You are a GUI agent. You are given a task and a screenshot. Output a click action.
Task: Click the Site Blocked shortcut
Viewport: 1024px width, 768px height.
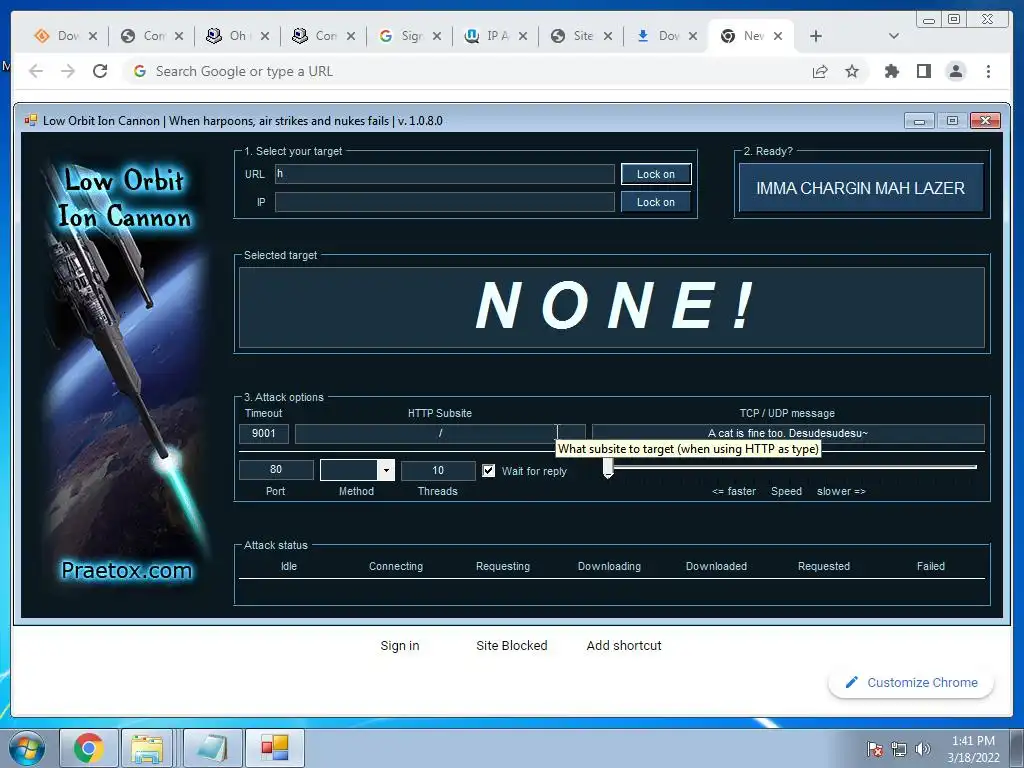(511, 645)
